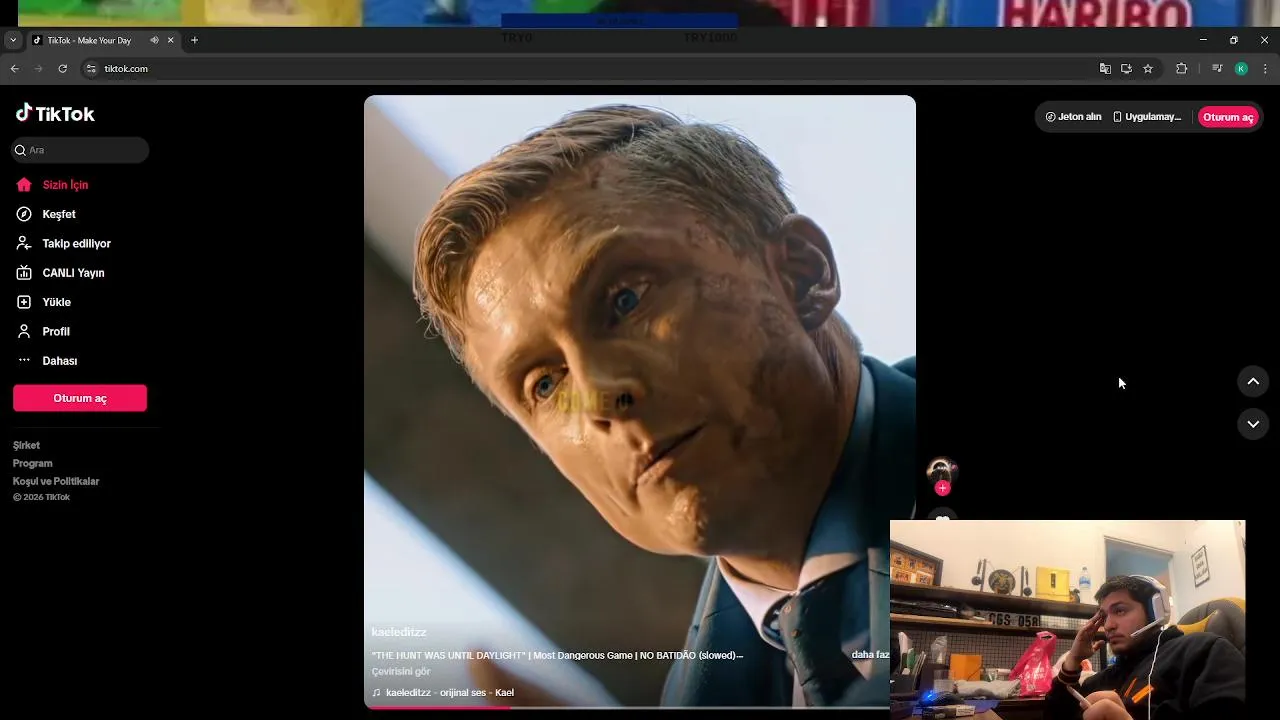The height and width of the screenshot is (720, 1280).
Task: Click the tiktok.com address bar
Action: (x=590, y=69)
